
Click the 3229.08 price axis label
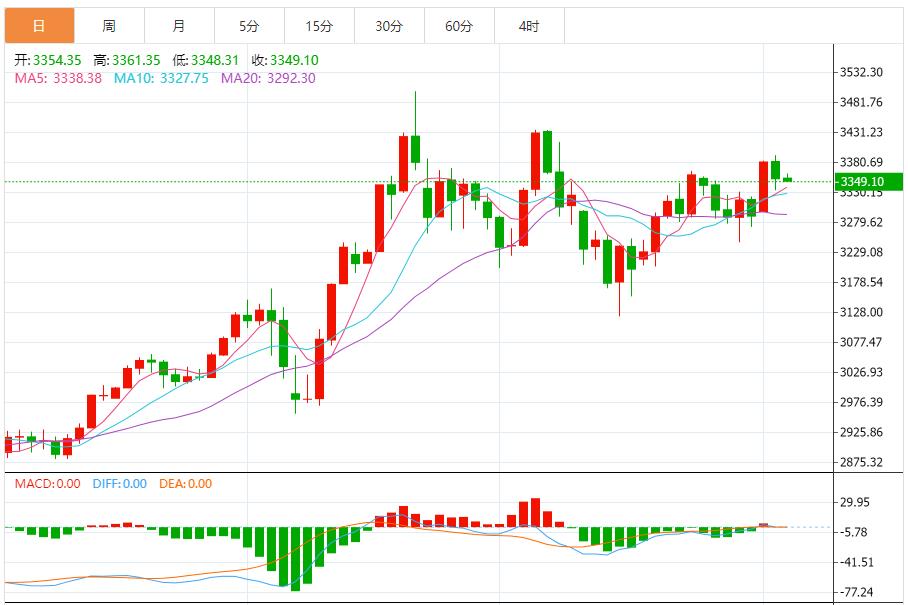(x=861, y=252)
